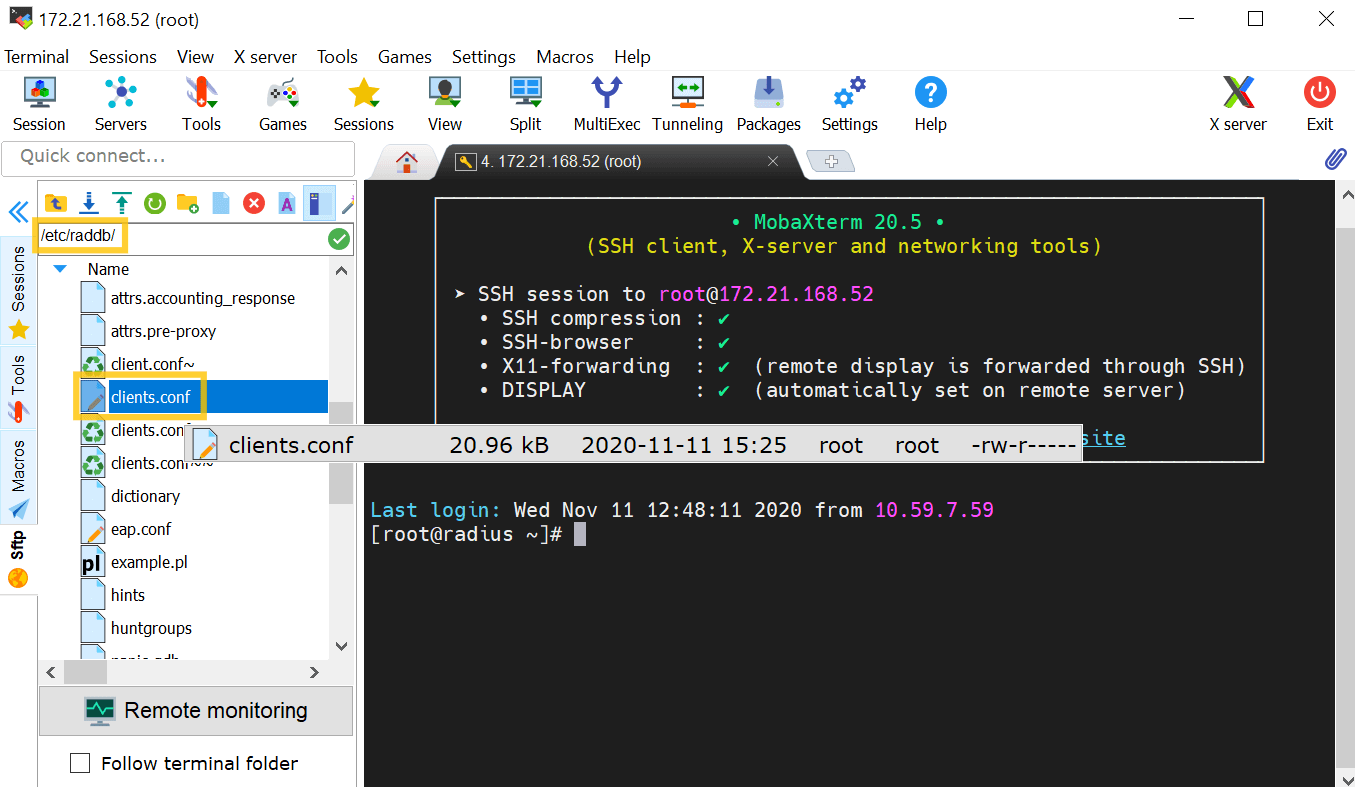Open the MultiExec tool

[606, 103]
